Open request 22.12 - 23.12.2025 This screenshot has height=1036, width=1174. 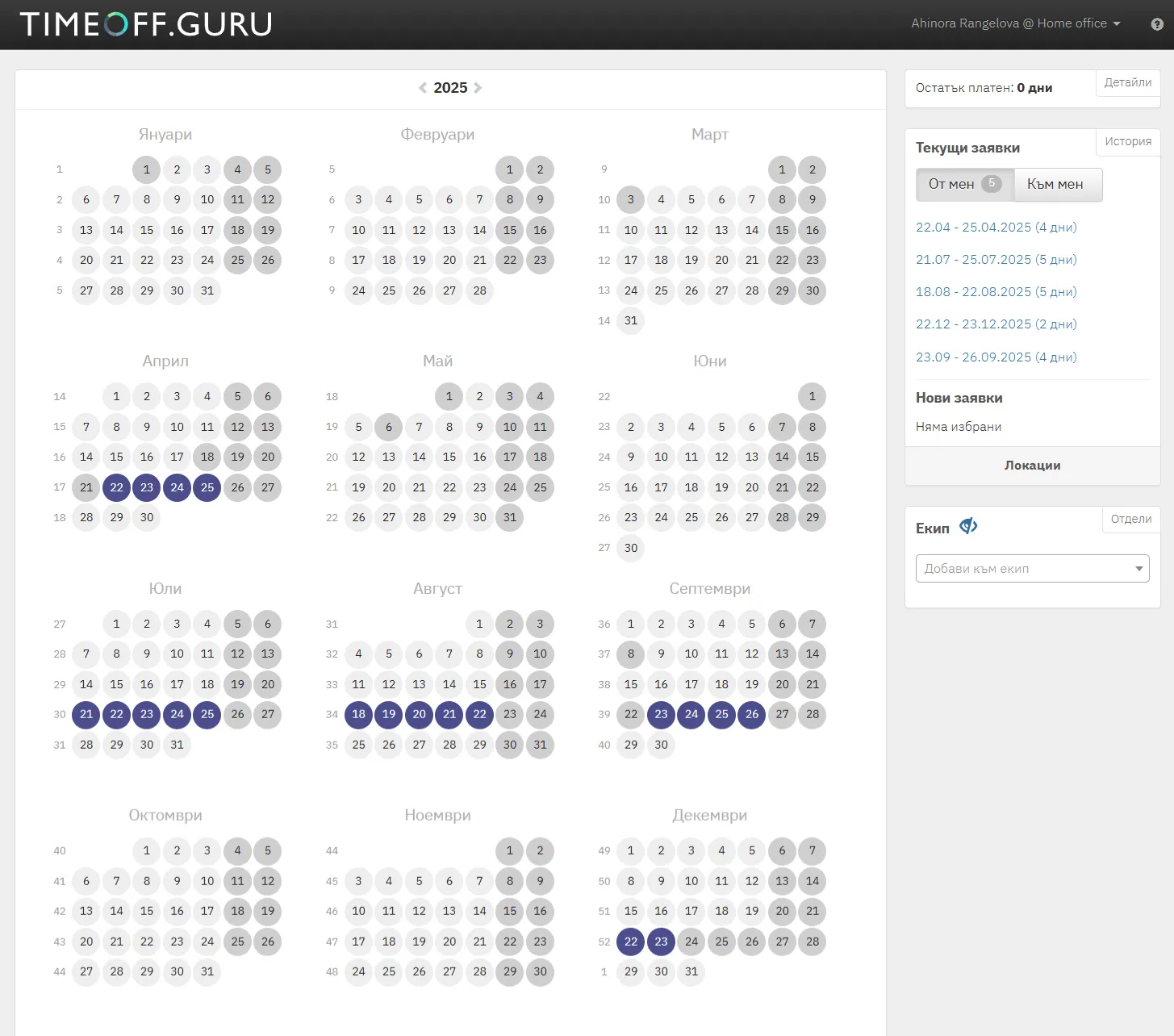tap(996, 324)
